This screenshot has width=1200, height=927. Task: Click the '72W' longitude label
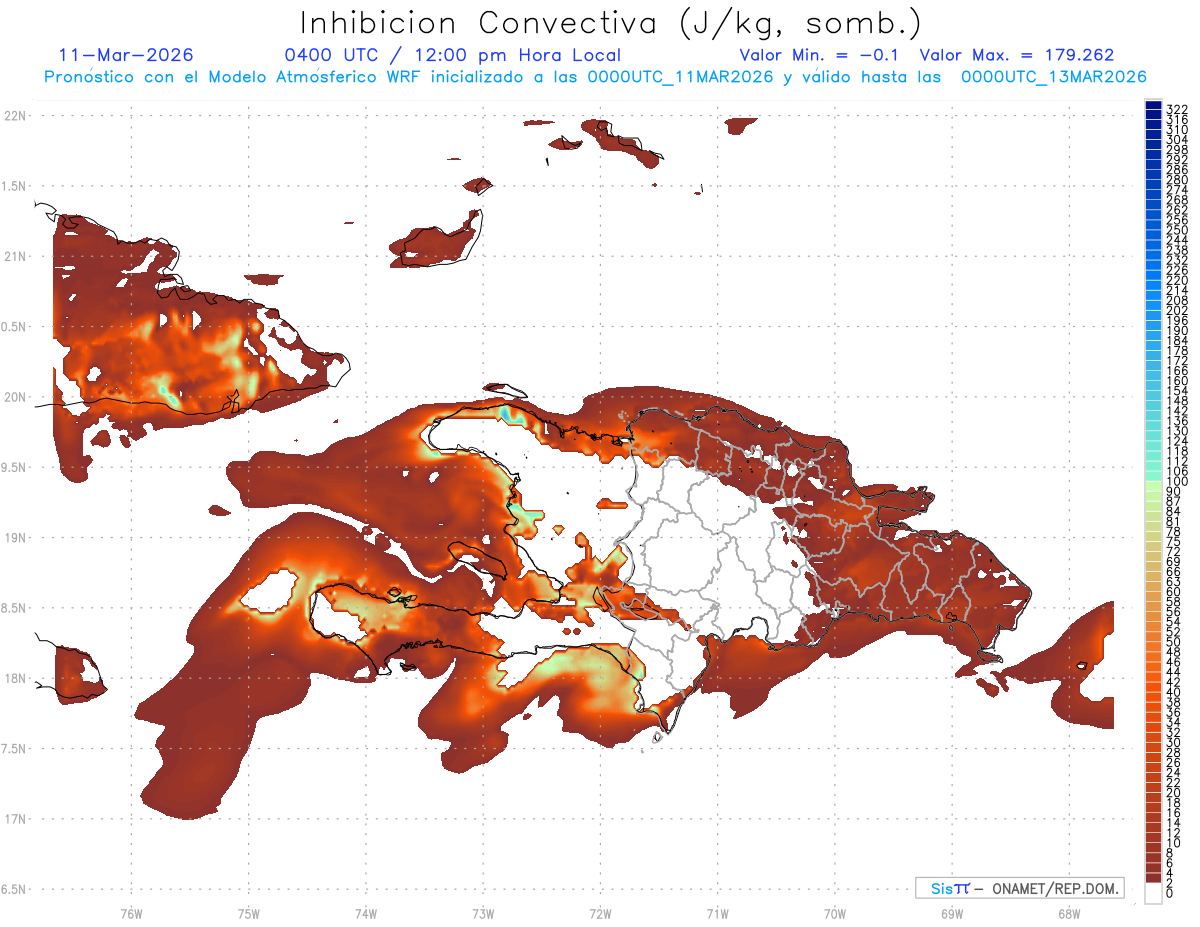click(x=600, y=913)
